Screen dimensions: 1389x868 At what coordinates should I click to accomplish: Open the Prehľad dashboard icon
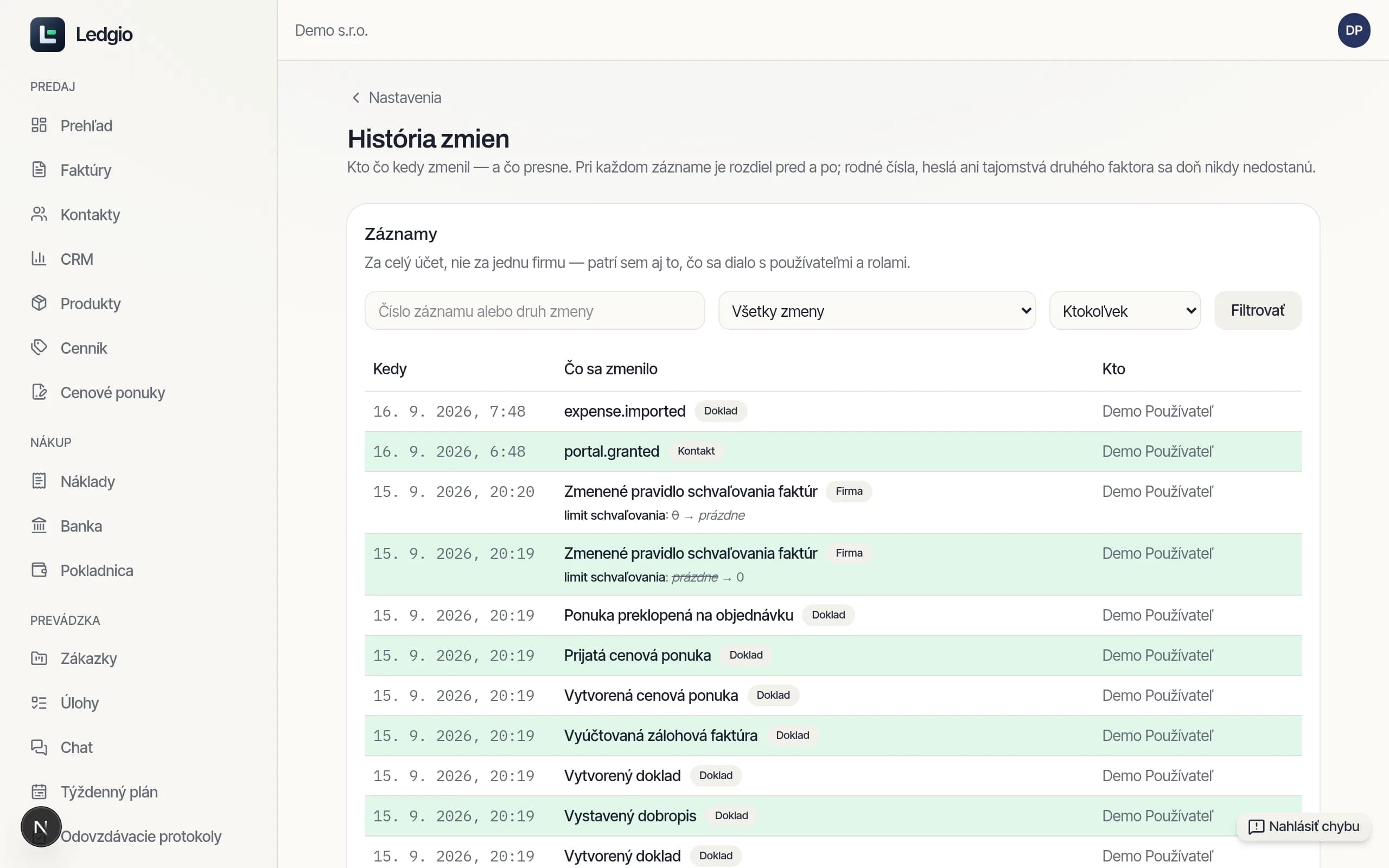click(39, 125)
